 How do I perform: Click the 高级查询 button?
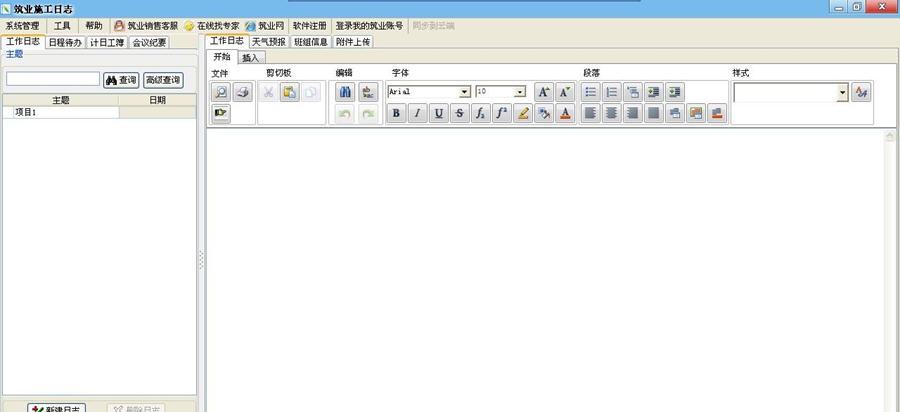163,80
